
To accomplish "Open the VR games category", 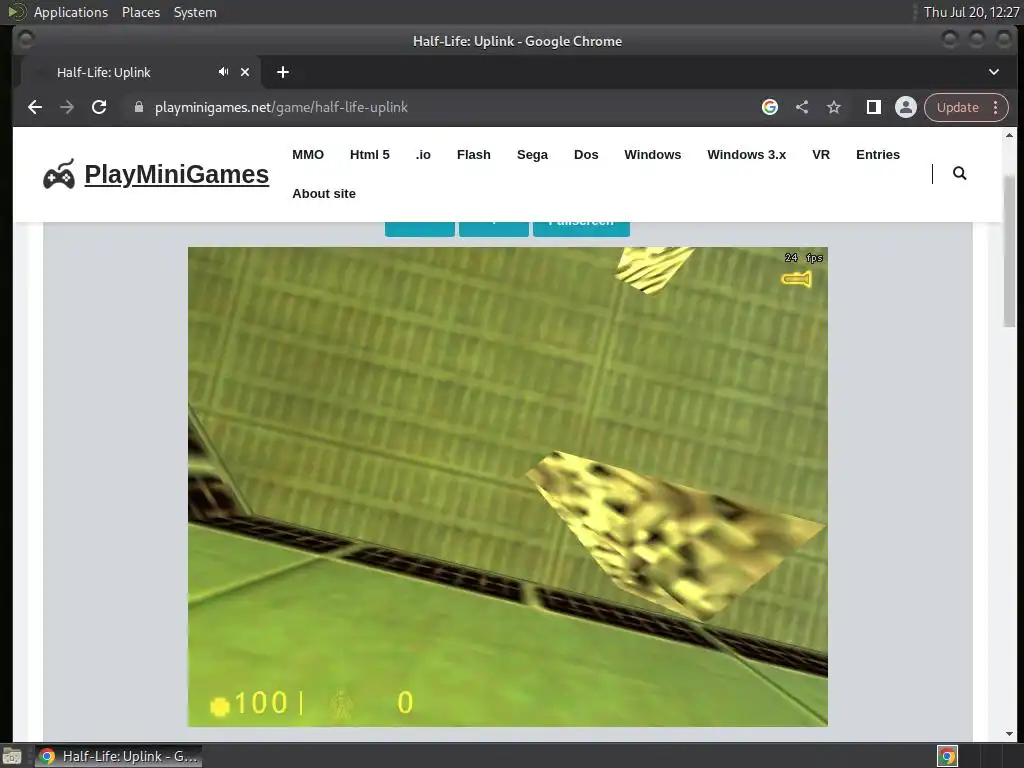I will (x=821, y=155).
